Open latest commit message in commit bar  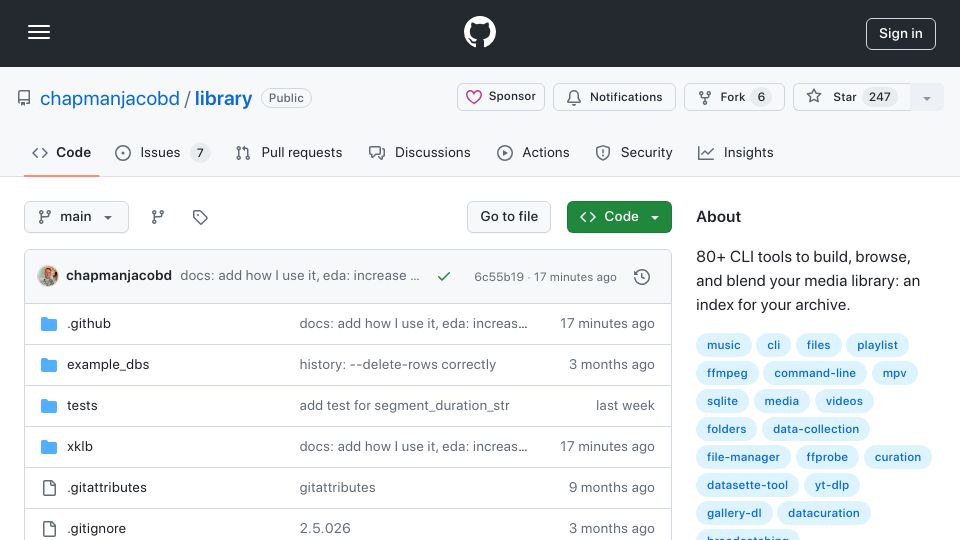[300, 276]
